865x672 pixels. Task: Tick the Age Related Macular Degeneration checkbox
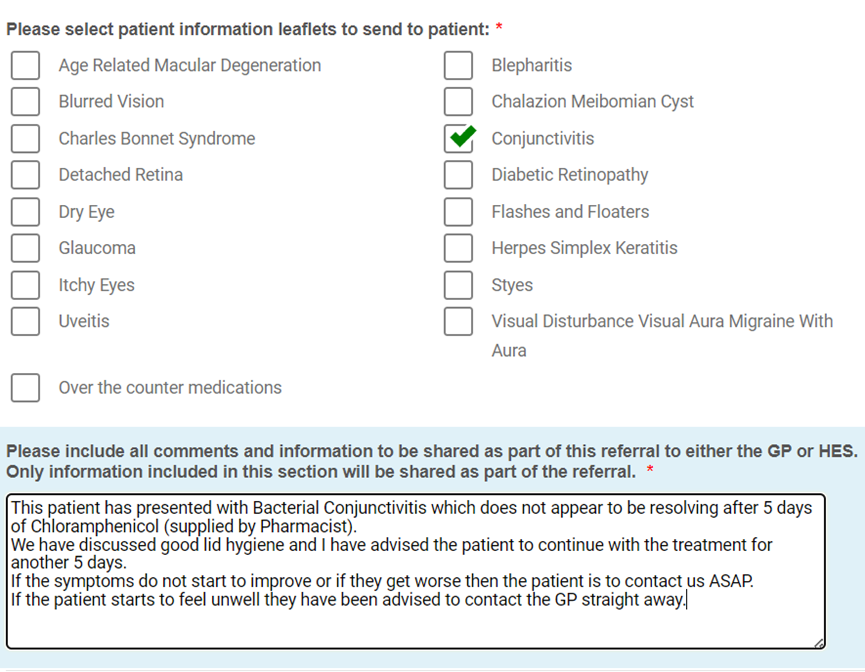click(25, 65)
